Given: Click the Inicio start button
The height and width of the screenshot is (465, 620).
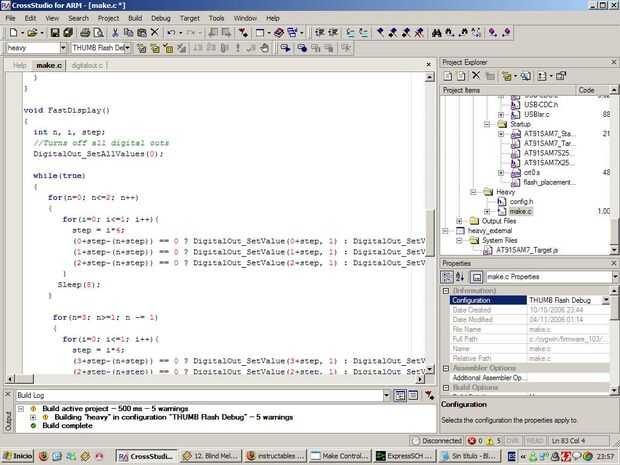Looking at the screenshot, I should (18, 456).
